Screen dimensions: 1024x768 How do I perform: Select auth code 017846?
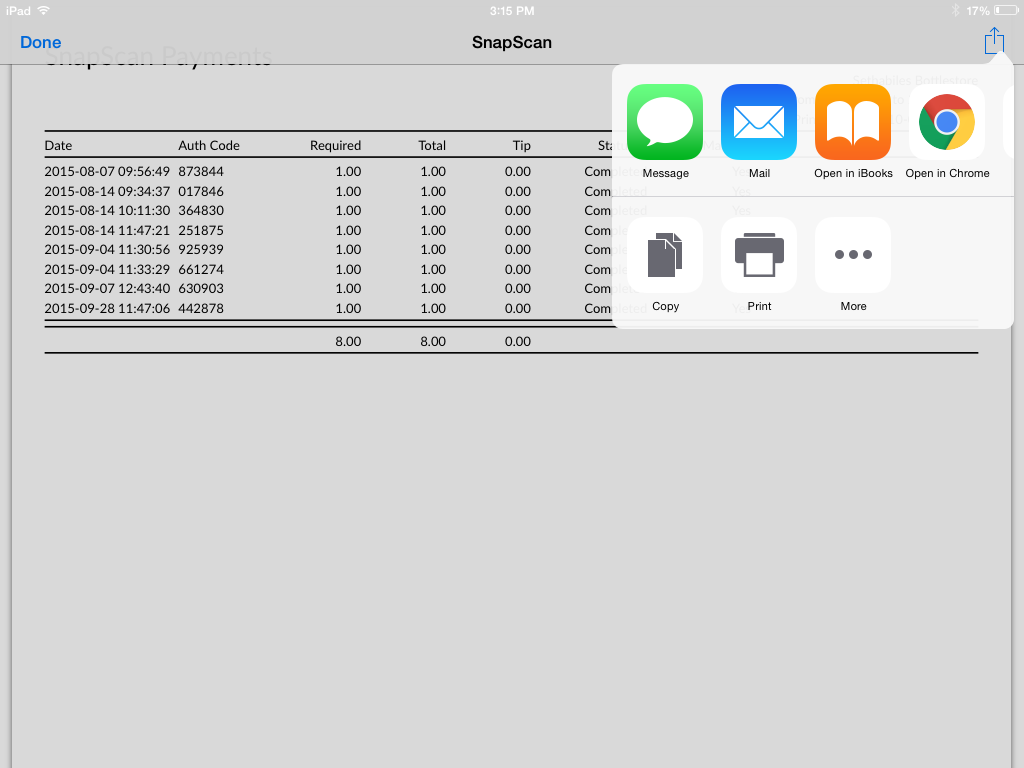pyautogui.click(x=201, y=191)
